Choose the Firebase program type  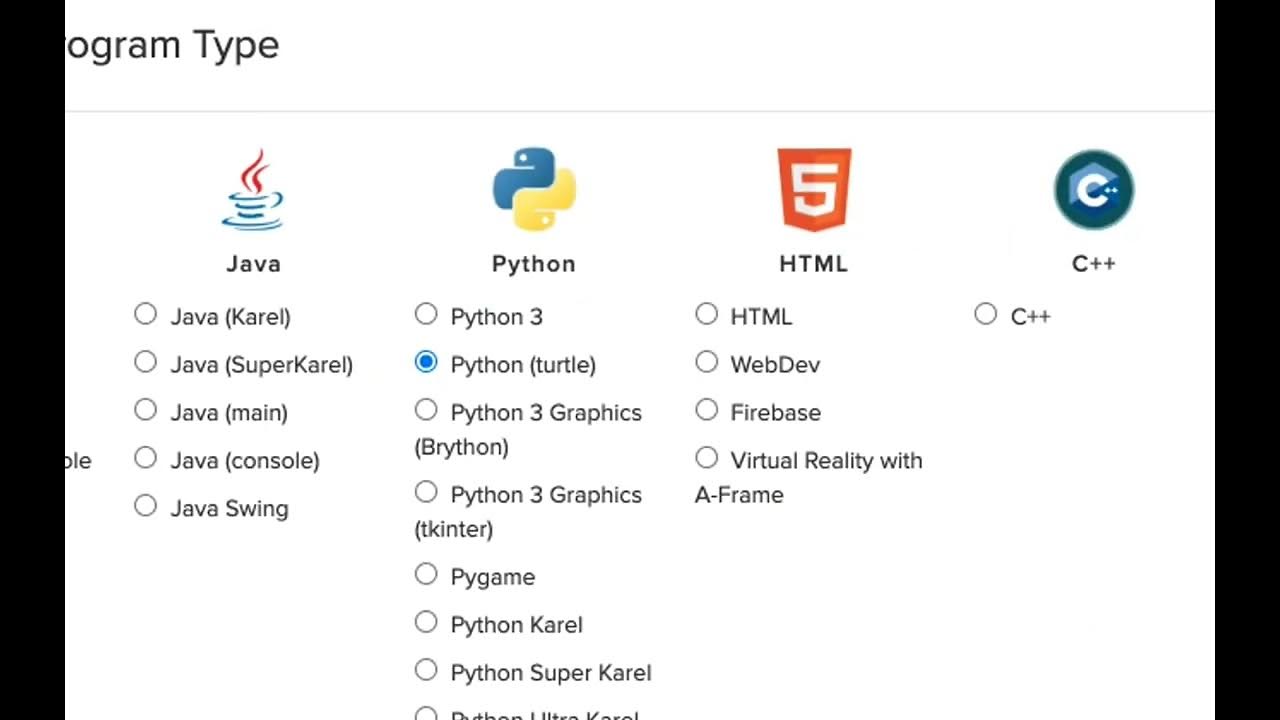[x=707, y=411]
